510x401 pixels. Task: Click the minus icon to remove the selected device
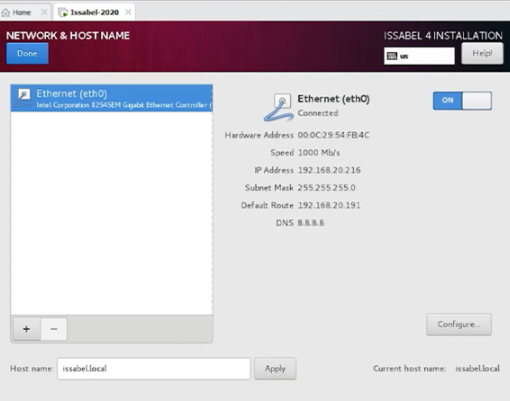pyautogui.click(x=54, y=329)
